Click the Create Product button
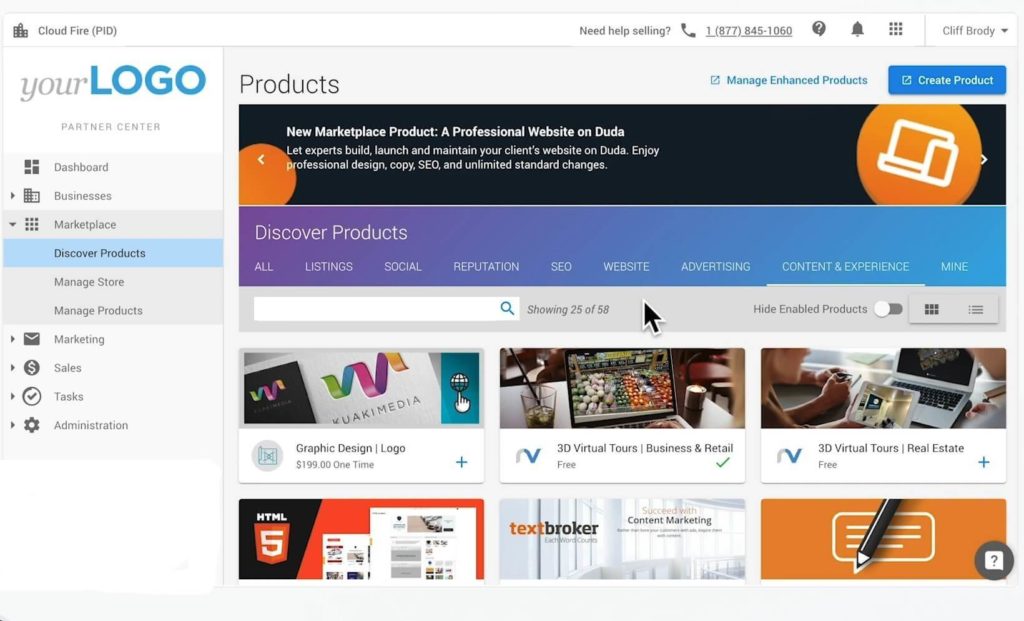The height and width of the screenshot is (621, 1024). coord(946,80)
